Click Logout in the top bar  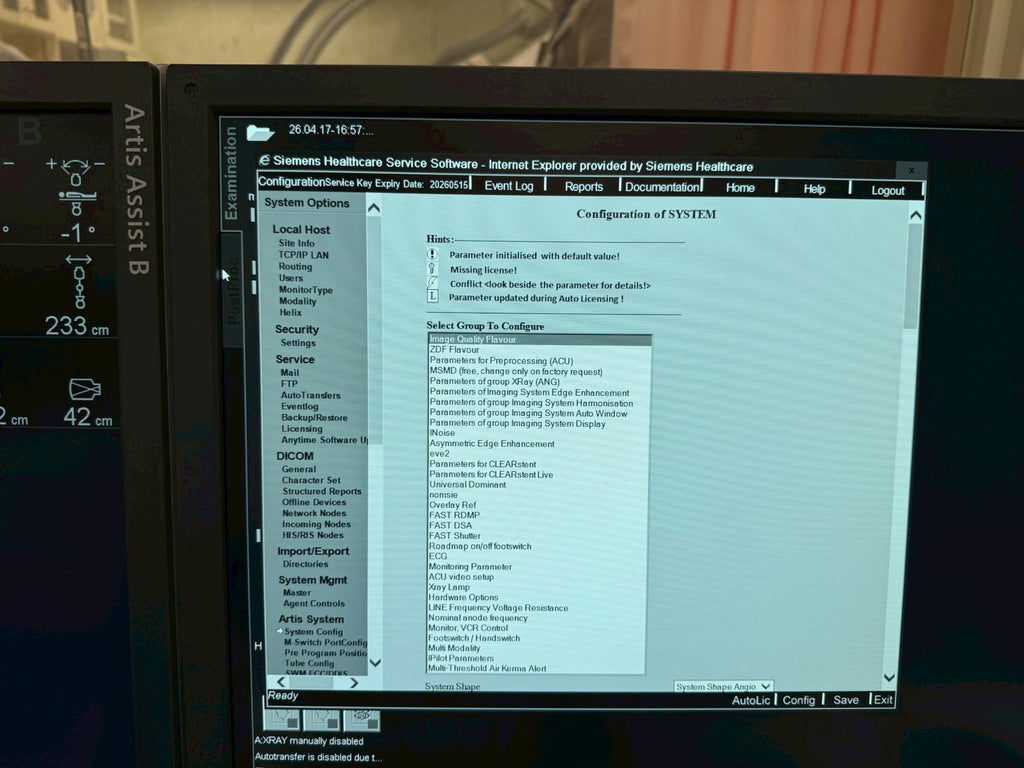point(888,190)
